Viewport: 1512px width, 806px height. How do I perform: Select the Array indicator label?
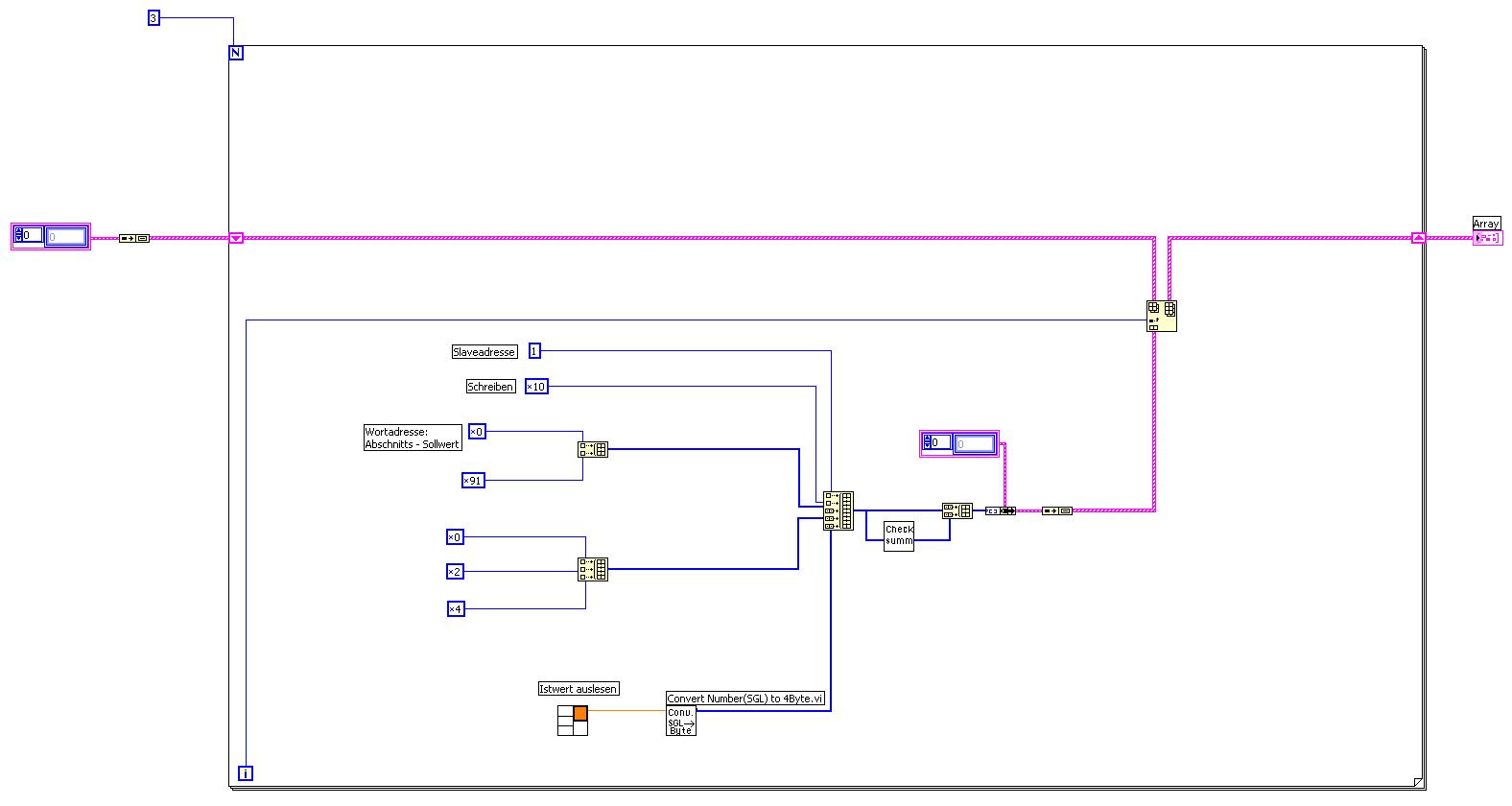[x=1486, y=224]
